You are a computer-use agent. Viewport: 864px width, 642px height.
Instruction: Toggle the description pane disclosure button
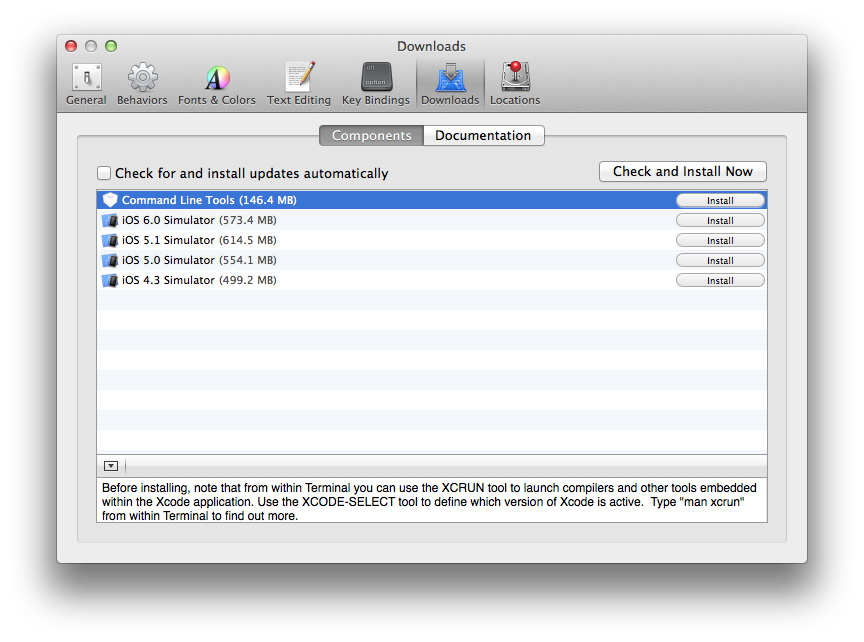[x=111, y=466]
